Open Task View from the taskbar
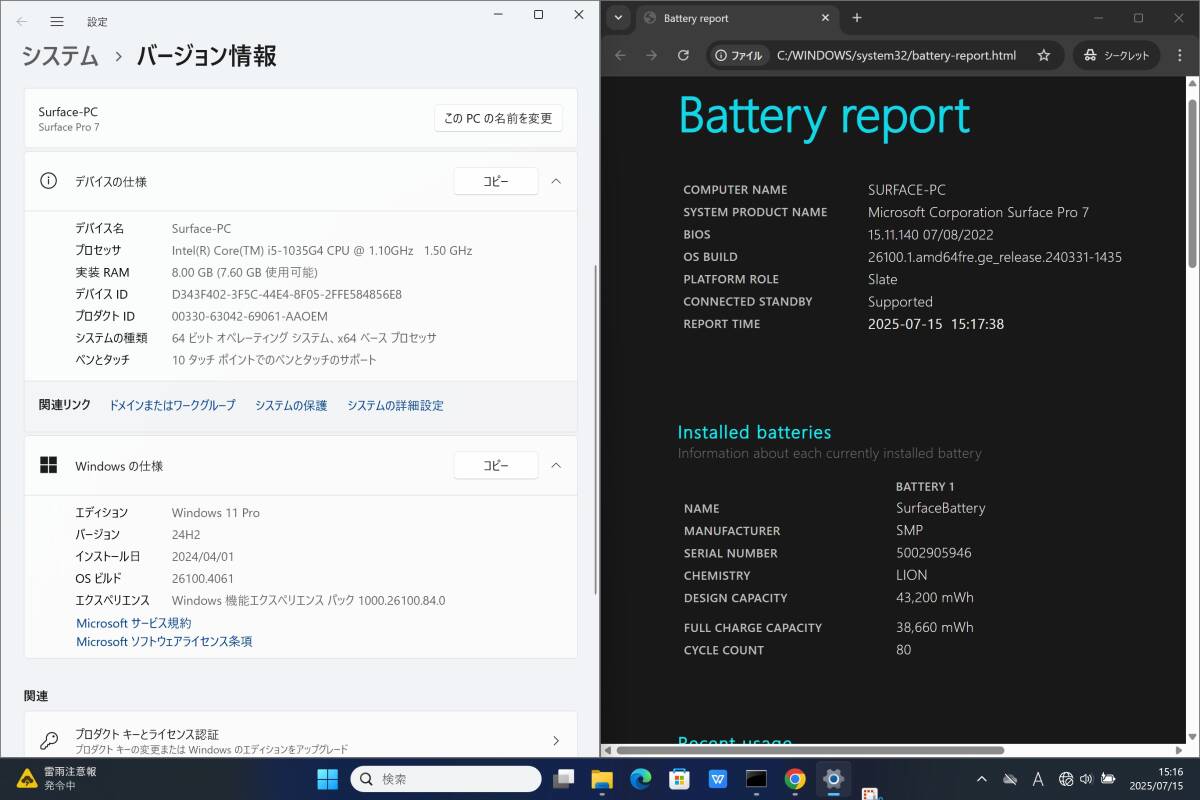The width and height of the screenshot is (1200, 800). [564, 778]
